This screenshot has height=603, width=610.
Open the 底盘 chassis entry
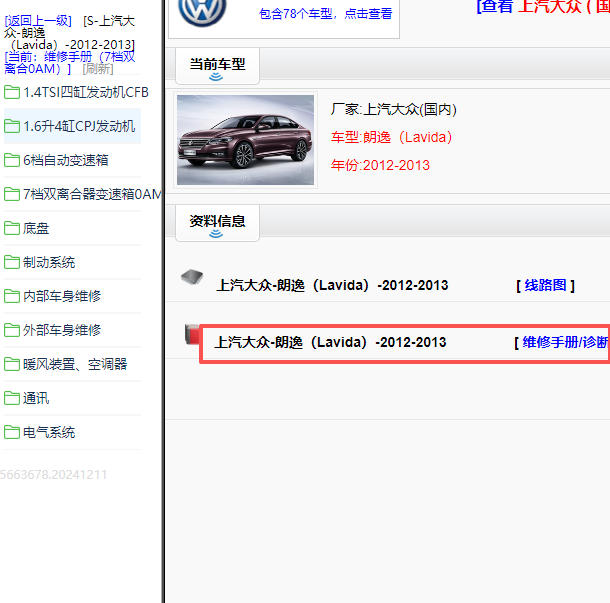click(36, 228)
